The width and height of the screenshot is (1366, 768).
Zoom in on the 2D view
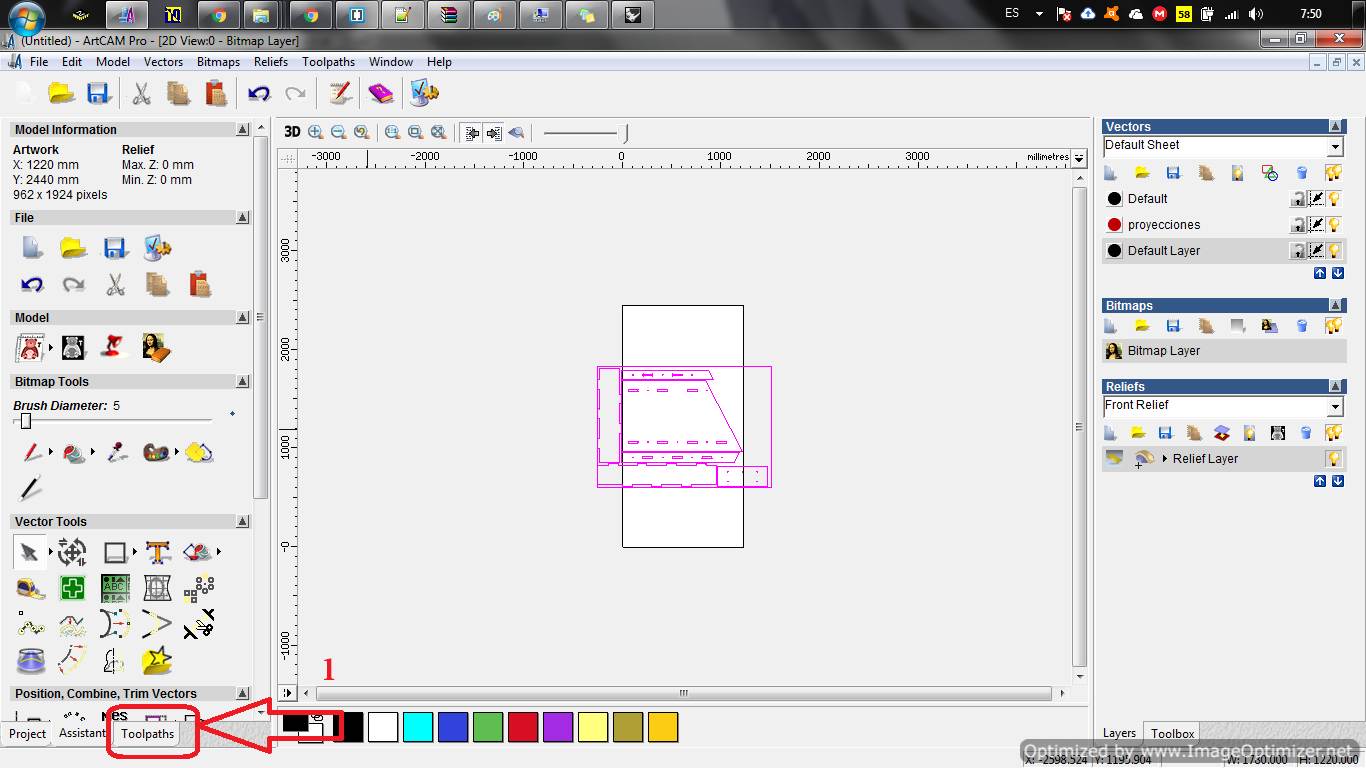[316, 132]
